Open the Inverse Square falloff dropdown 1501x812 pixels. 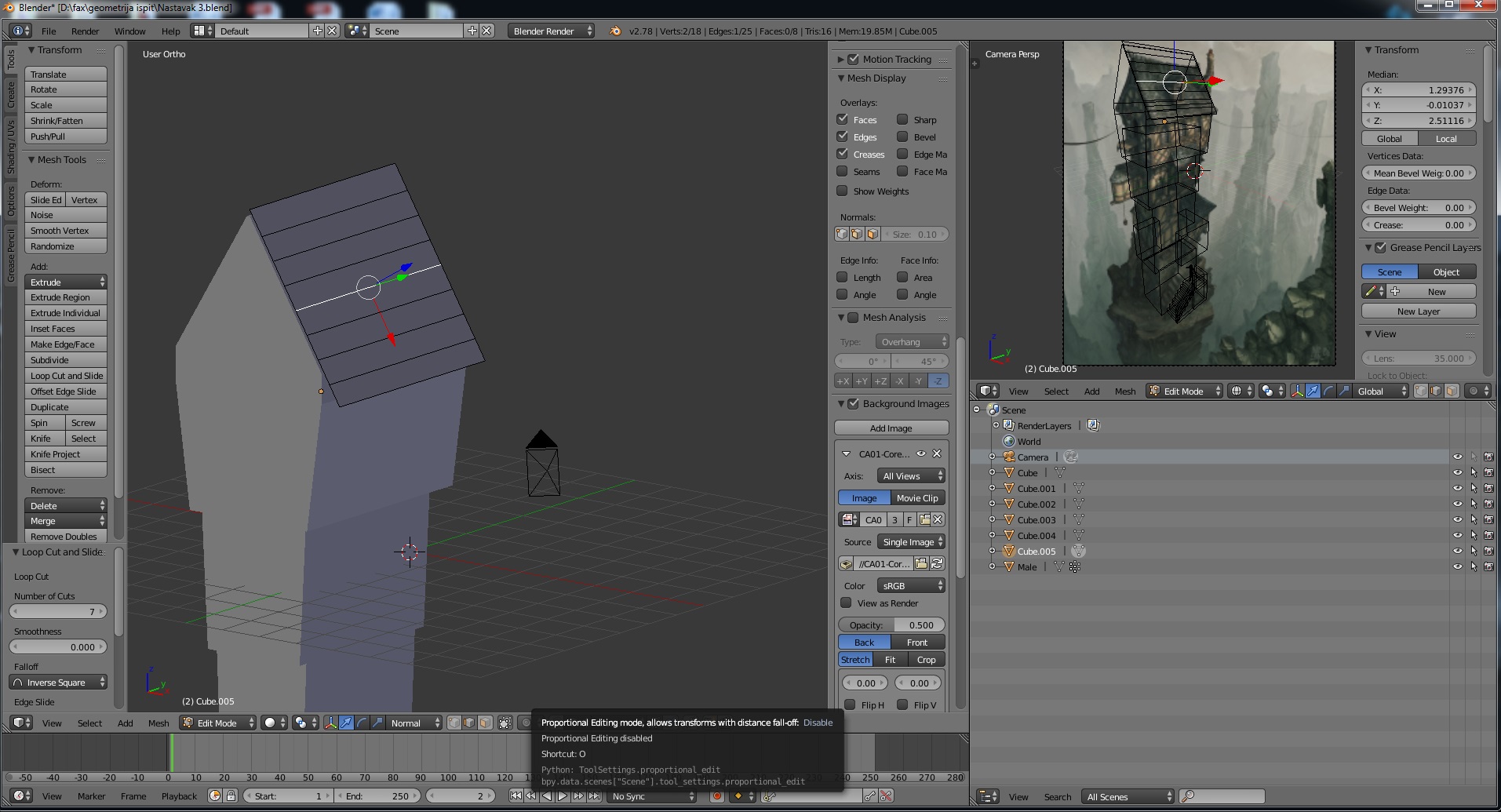pyautogui.click(x=59, y=682)
